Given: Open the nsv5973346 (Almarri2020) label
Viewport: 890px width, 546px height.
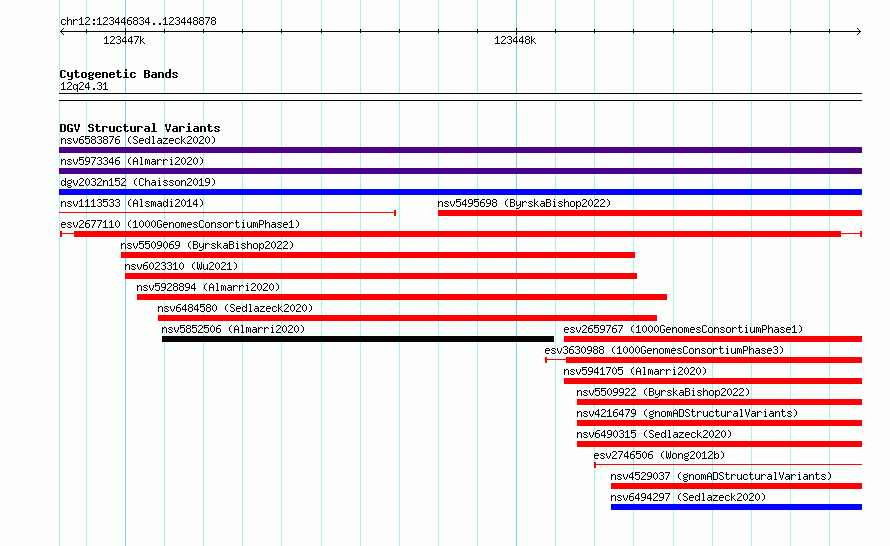Looking at the screenshot, I should pyautogui.click(x=132, y=161).
